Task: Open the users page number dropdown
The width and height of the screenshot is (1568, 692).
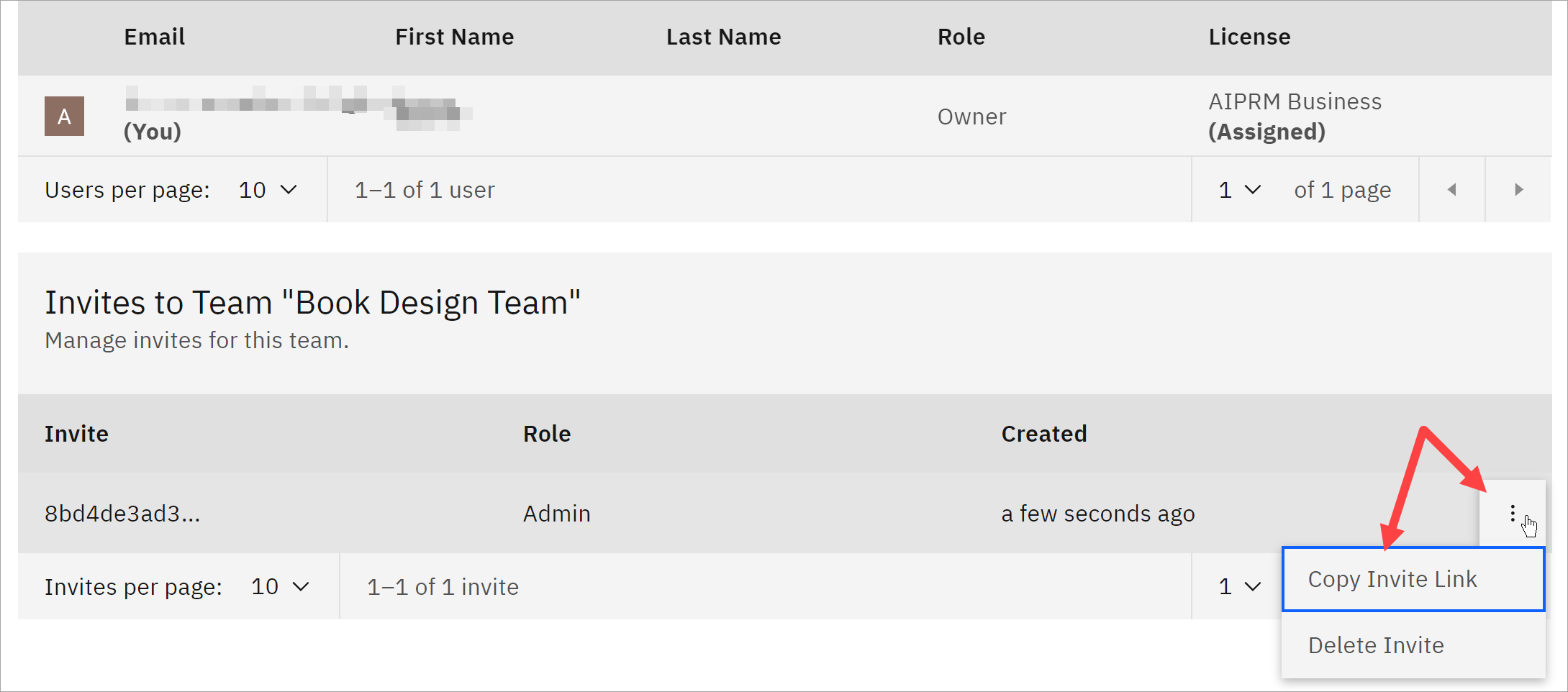Action: 1239,190
